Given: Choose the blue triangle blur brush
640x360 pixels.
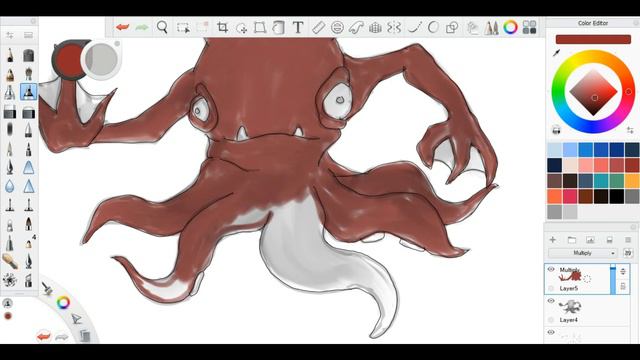Looking at the screenshot, I should [x=28, y=187].
